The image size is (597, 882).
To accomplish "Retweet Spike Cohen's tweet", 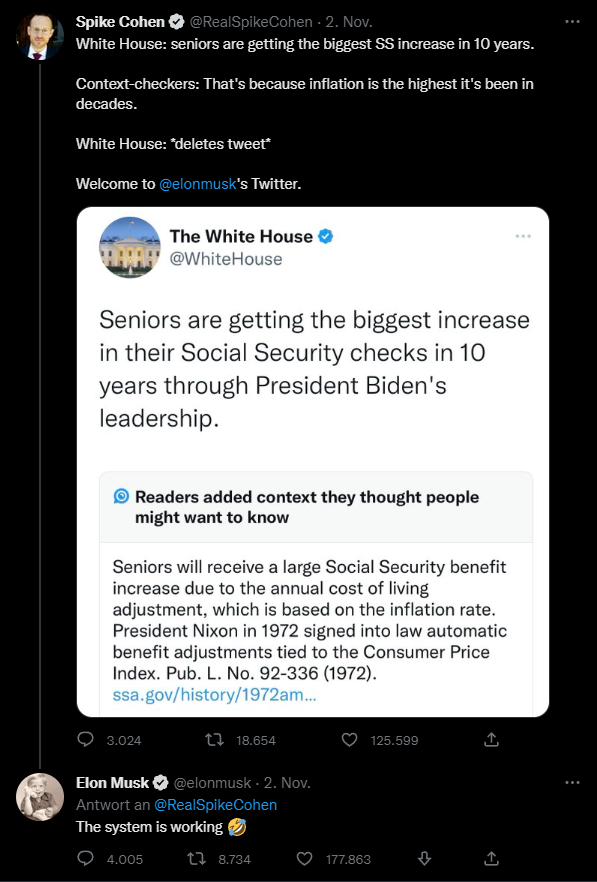I will (x=214, y=739).
